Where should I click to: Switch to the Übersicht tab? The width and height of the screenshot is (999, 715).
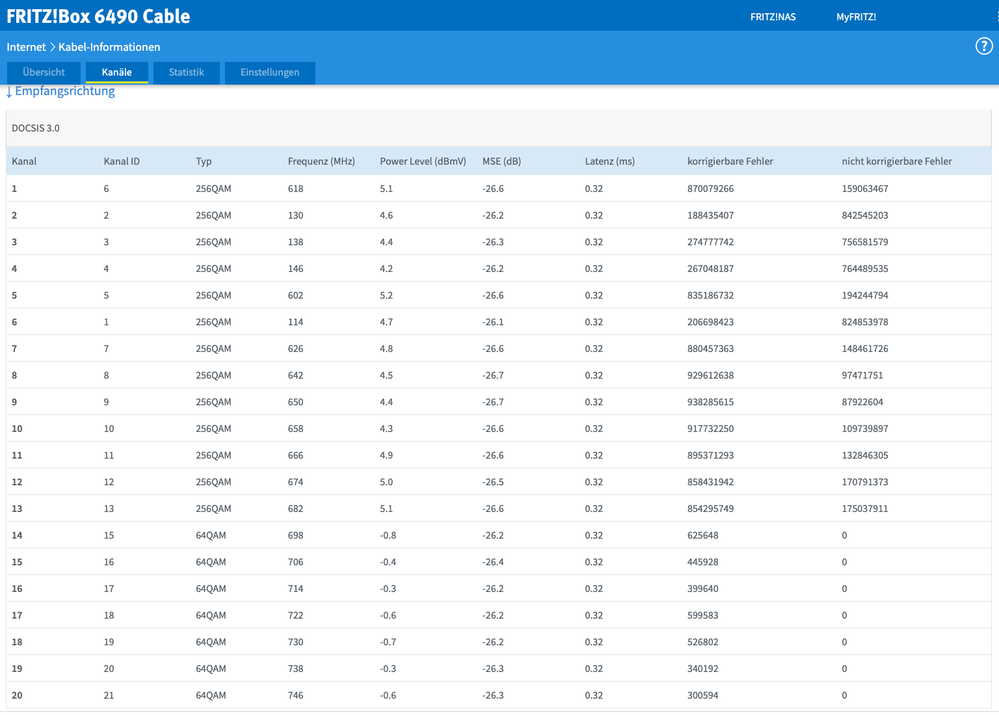coord(44,73)
